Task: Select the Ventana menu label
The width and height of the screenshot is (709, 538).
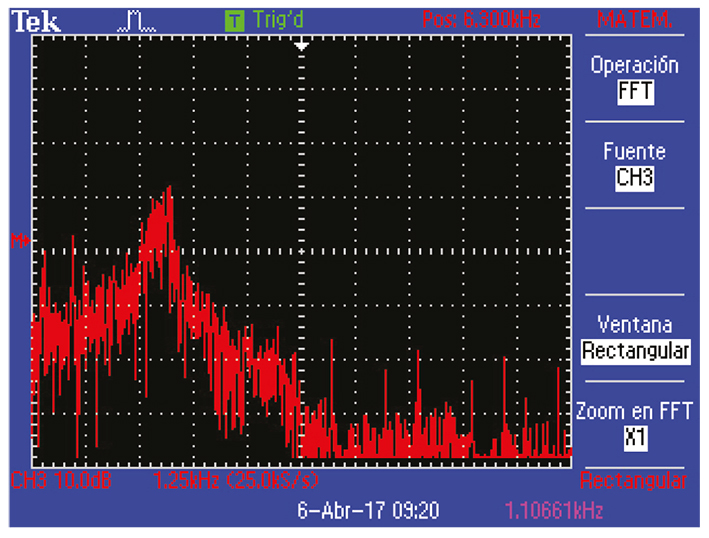Action: (634, 325)
